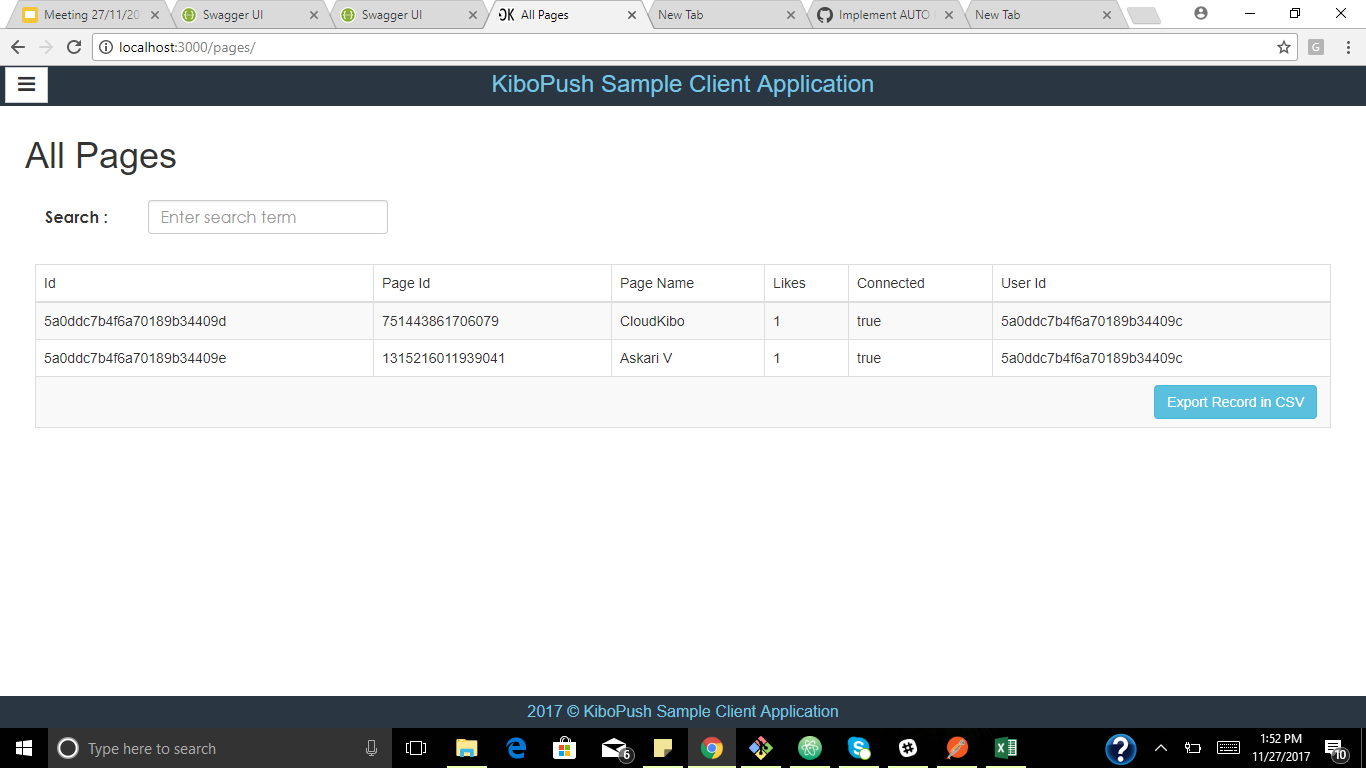
Task: Click the blue help question mark icon
Action: [x=1120, y=749]
